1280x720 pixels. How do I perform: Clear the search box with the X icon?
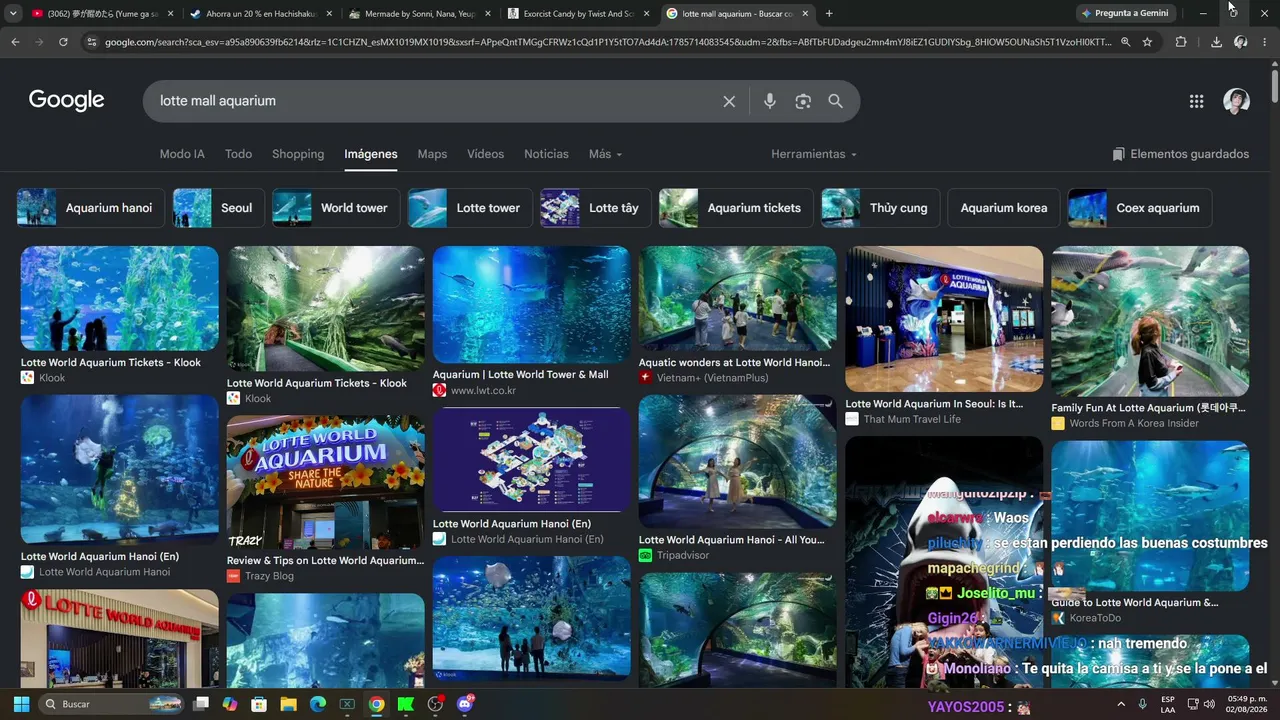[729, 101]
